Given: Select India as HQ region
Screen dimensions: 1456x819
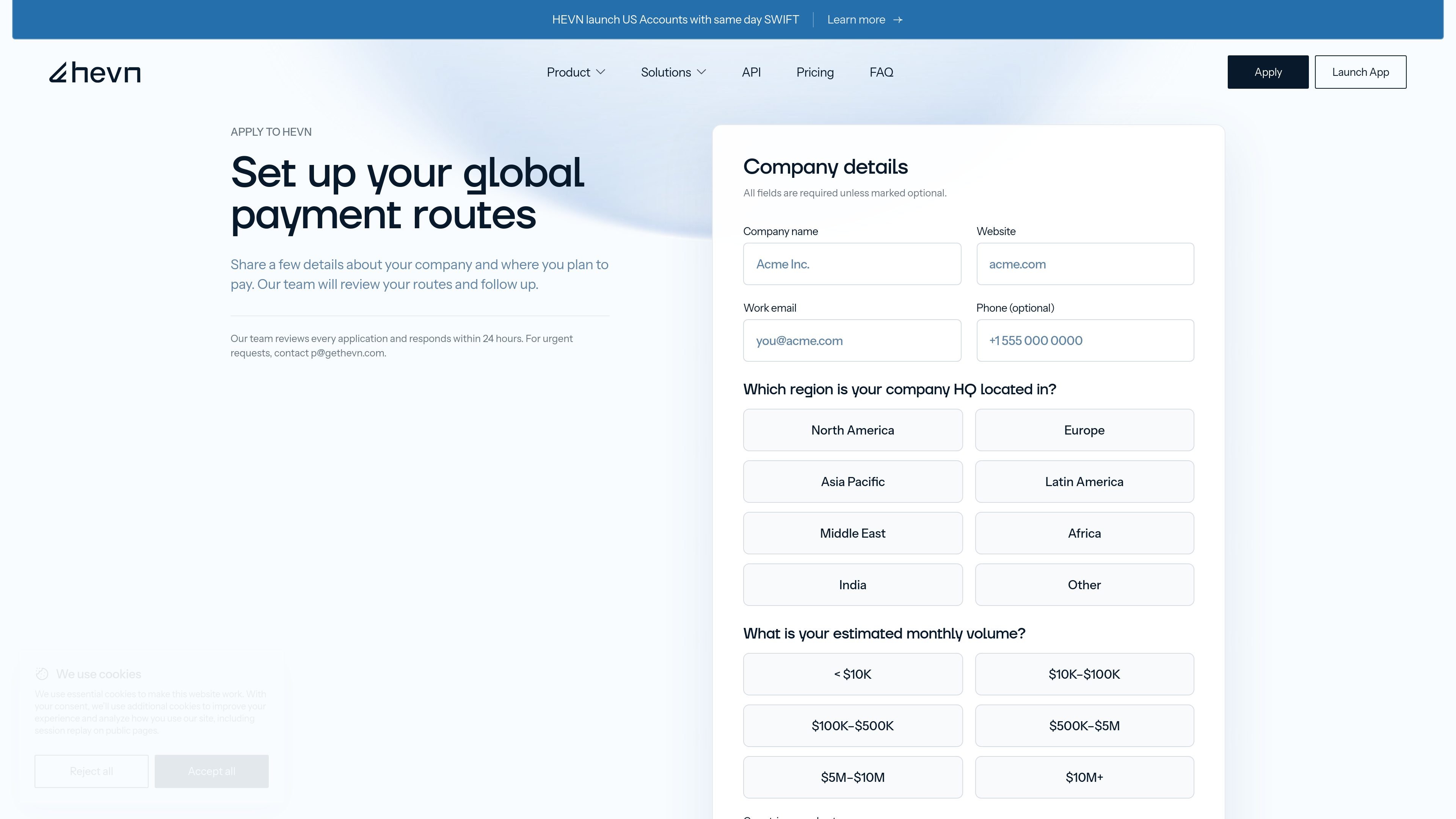Looking at the screenshot, I should (x=852, y=584).
